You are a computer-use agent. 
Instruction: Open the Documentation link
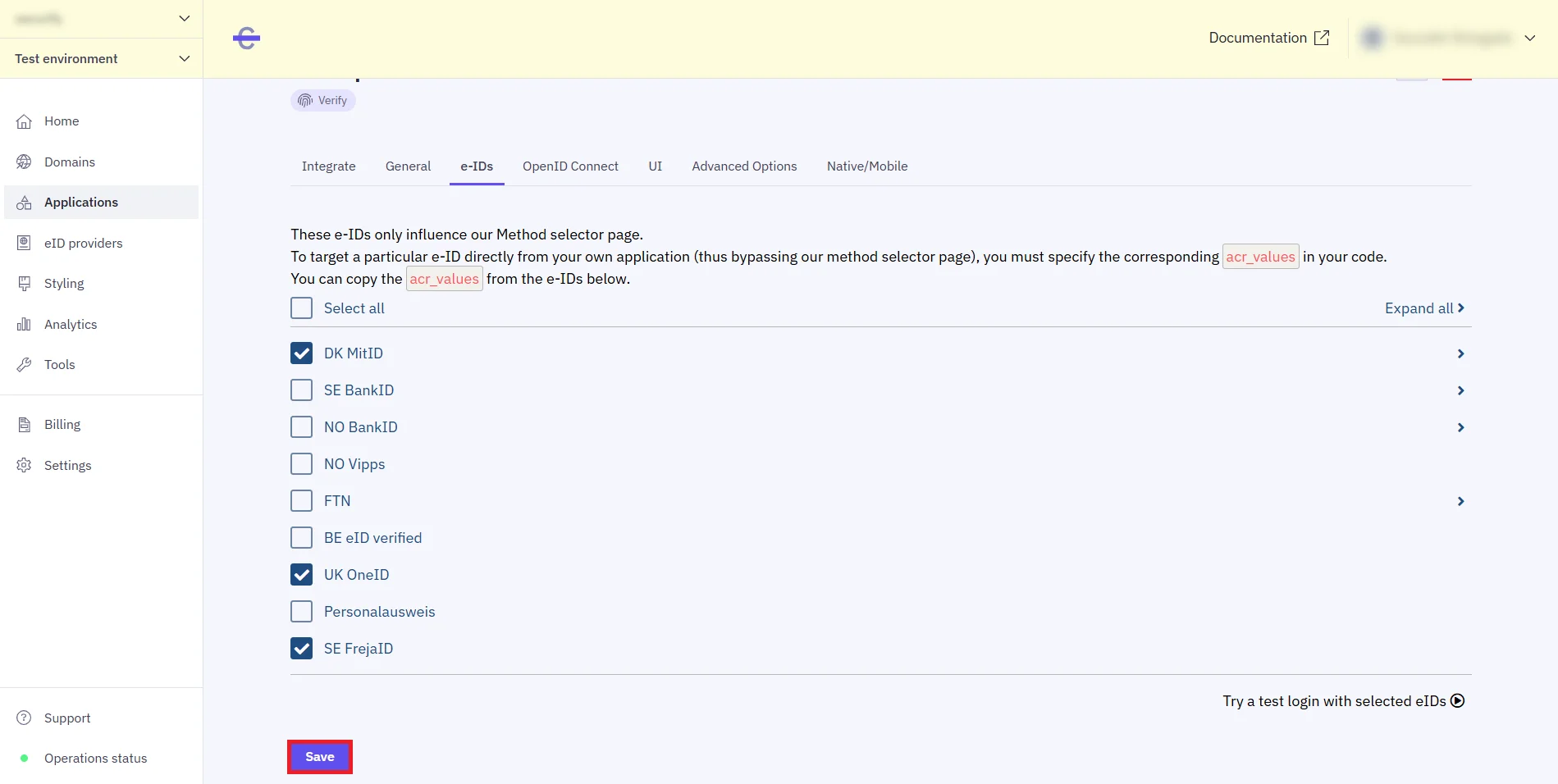(x=1268, y=38)
